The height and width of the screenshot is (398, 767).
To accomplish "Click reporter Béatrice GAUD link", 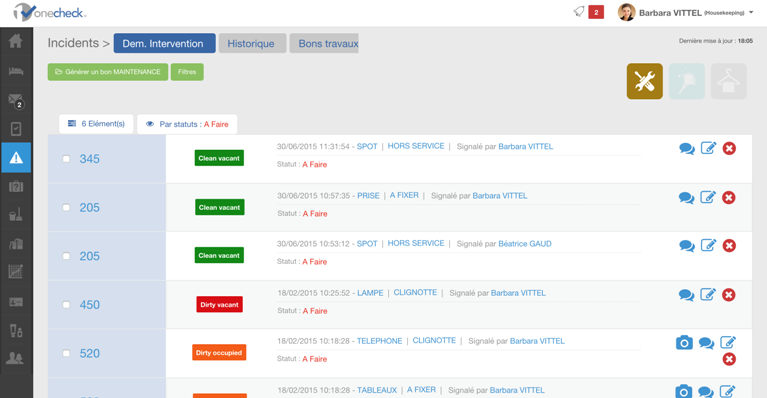I will (x=525, y=243).
